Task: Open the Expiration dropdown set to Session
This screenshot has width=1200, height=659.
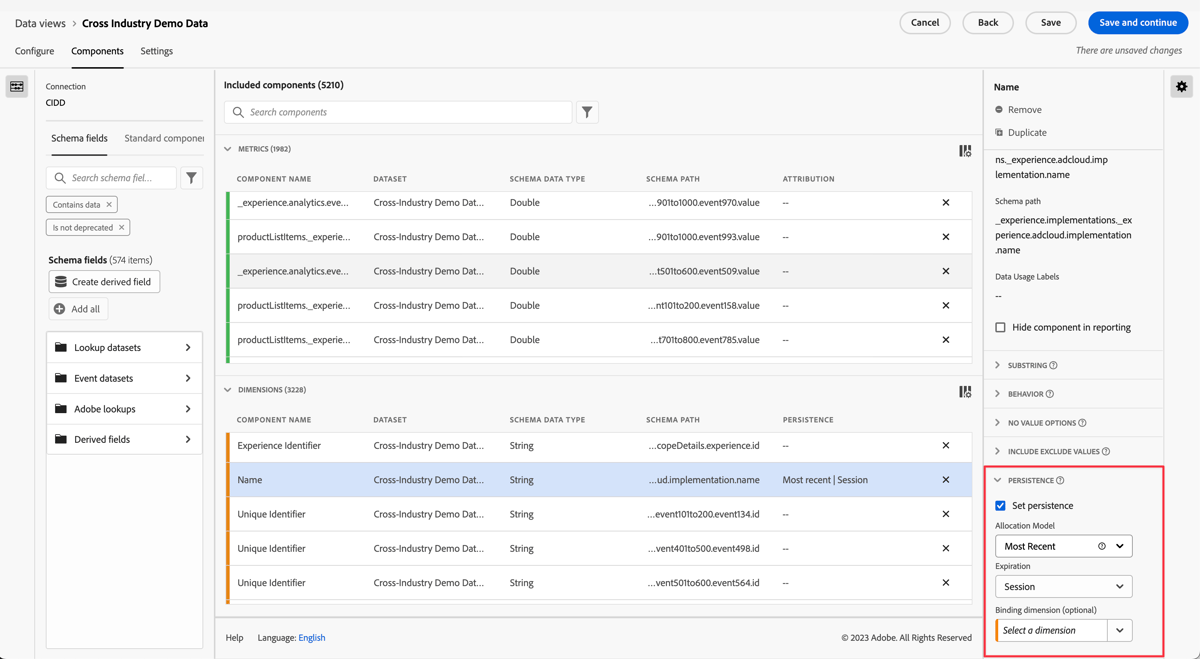Action: [1063, 586]
